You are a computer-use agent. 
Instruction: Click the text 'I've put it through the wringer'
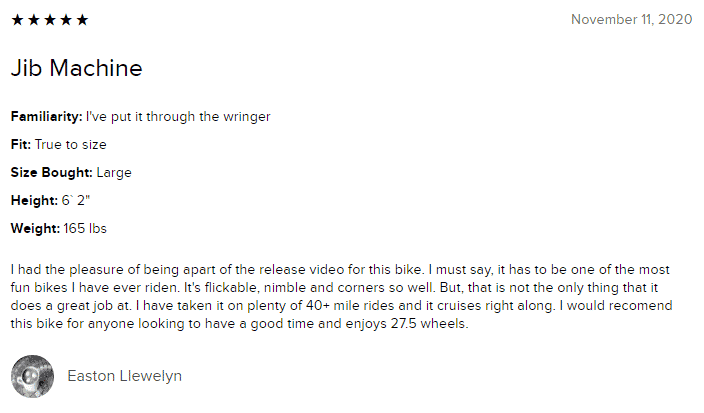coord(178,117)
